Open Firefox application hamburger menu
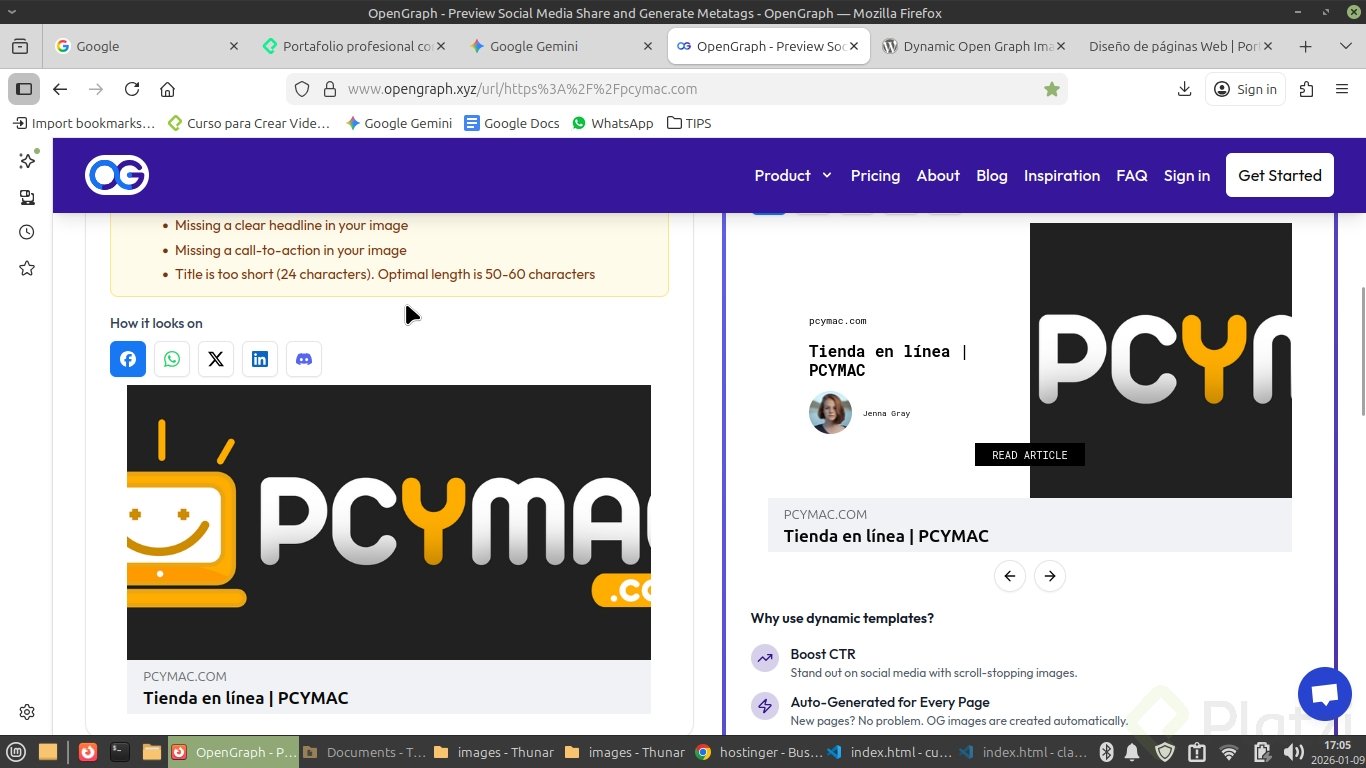This screenshot has height=768, width=1366. pos(1342,89)
